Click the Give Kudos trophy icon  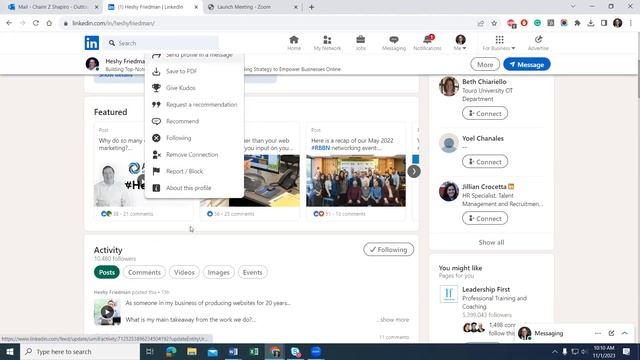[156, 88]
